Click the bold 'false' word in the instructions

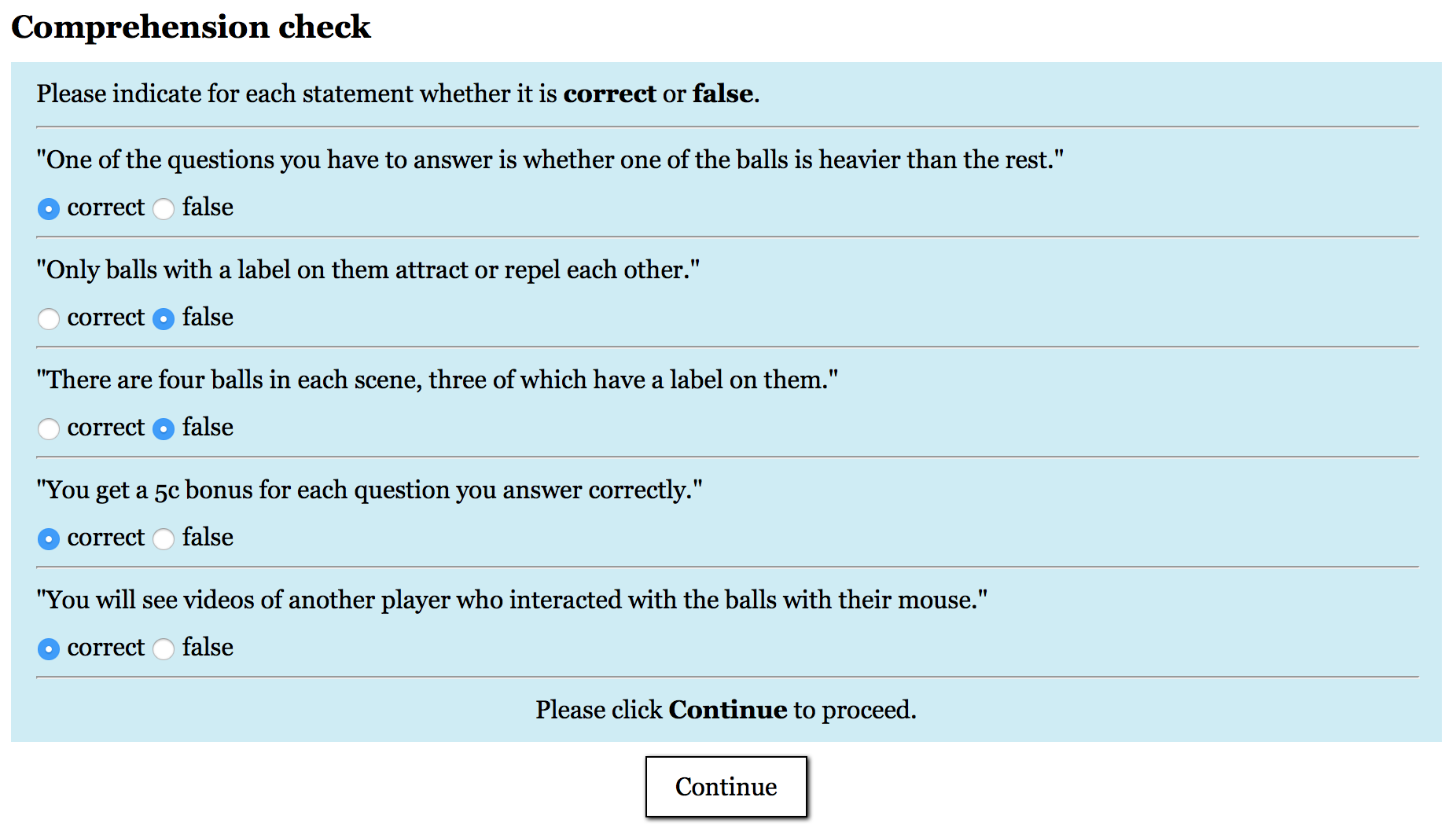[722, 94]
